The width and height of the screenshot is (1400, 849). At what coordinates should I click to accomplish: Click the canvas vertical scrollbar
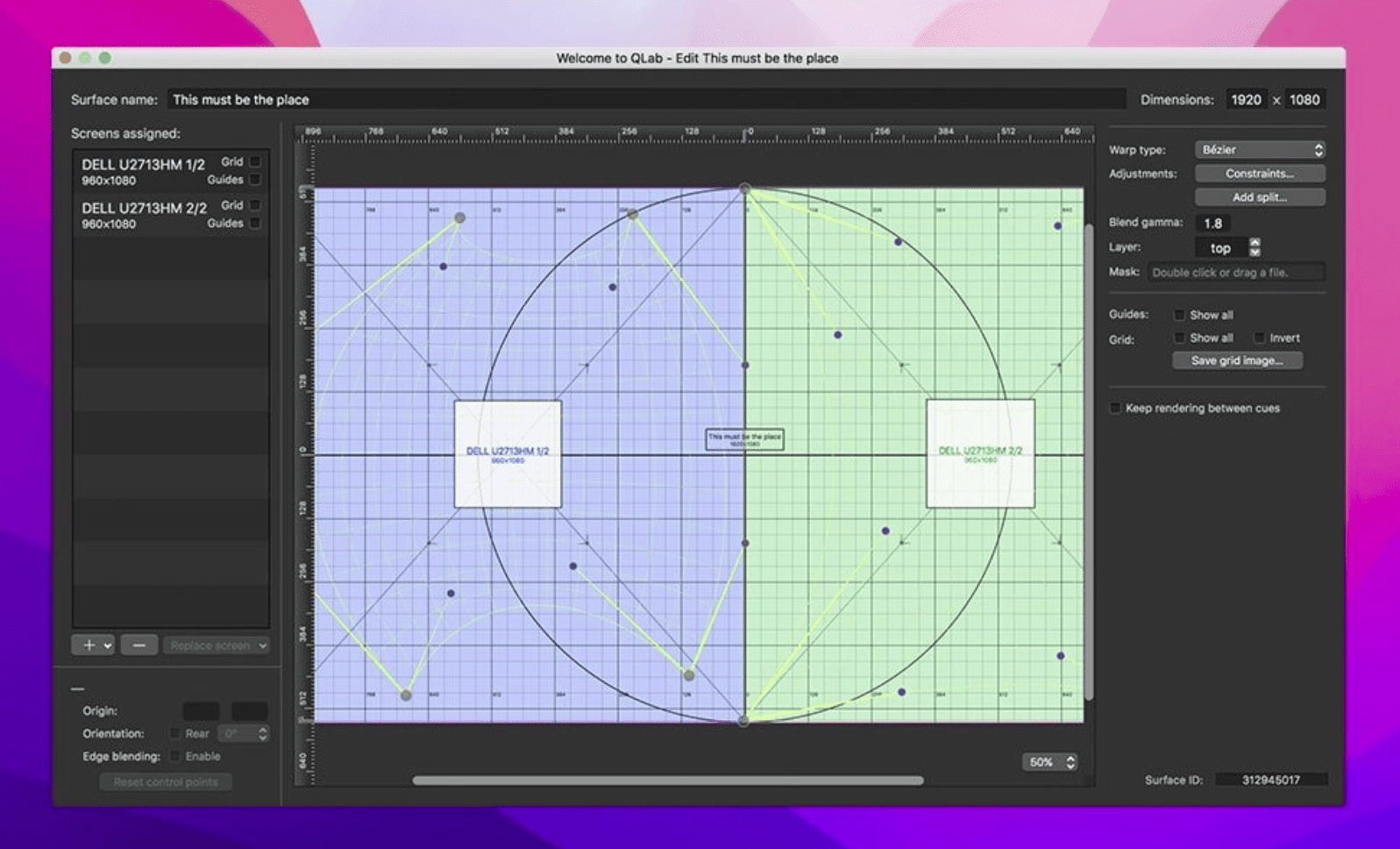(x=1089, y=462)
